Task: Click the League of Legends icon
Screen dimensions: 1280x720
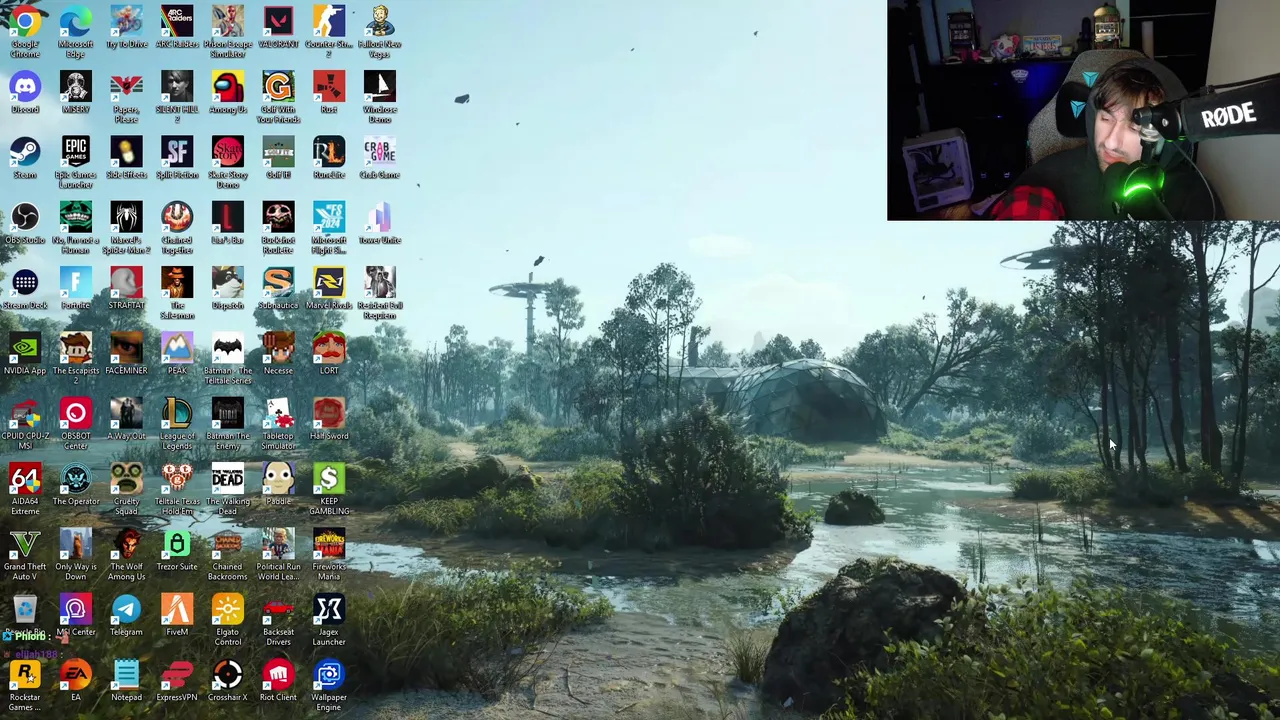Action: [x=177, y=424]
